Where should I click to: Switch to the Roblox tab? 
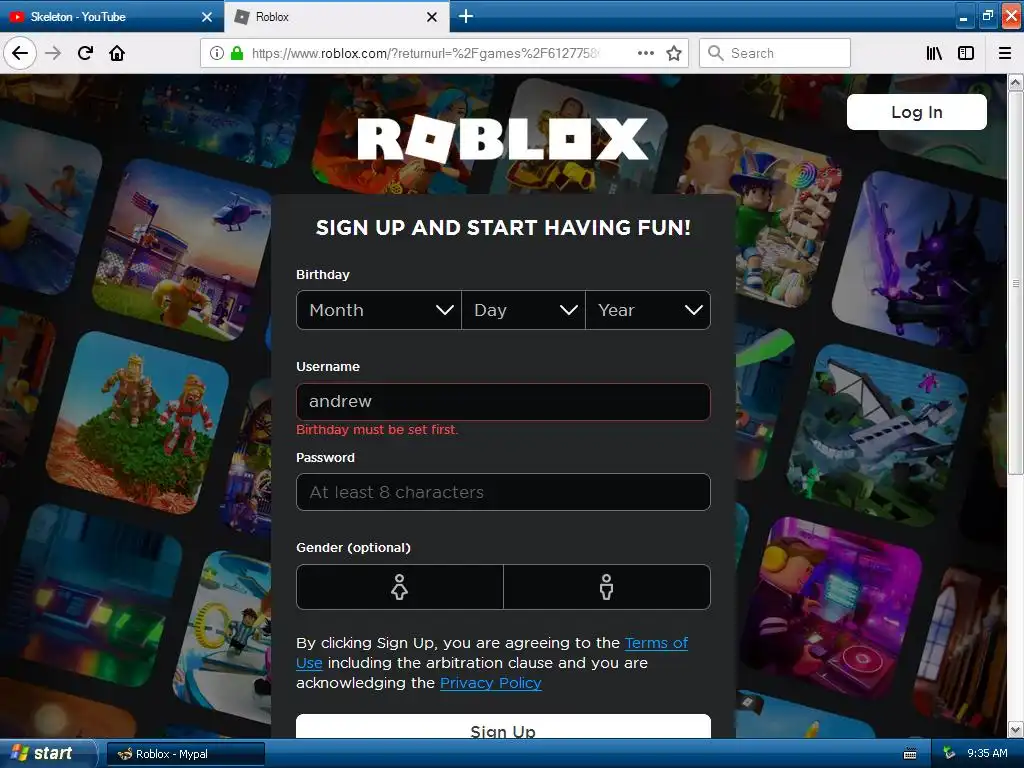[x=336, y=17]
